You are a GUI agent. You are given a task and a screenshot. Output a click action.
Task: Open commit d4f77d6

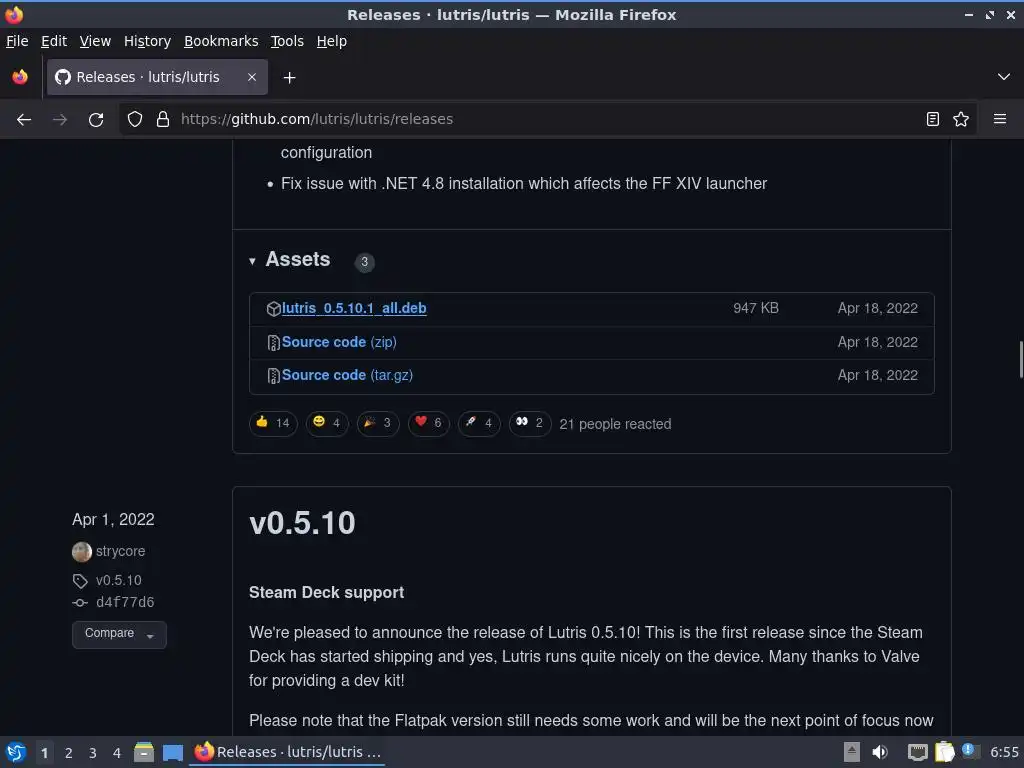coord(125,602)
